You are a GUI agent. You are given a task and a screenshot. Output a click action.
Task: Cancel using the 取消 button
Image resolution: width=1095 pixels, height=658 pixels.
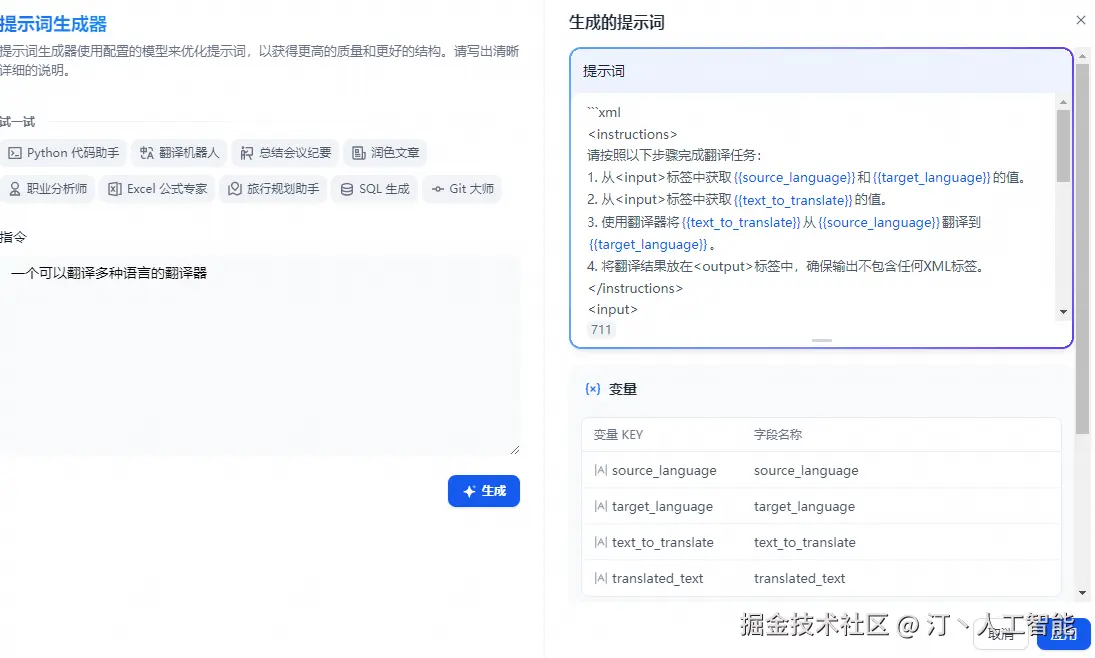pos(1000,634)
